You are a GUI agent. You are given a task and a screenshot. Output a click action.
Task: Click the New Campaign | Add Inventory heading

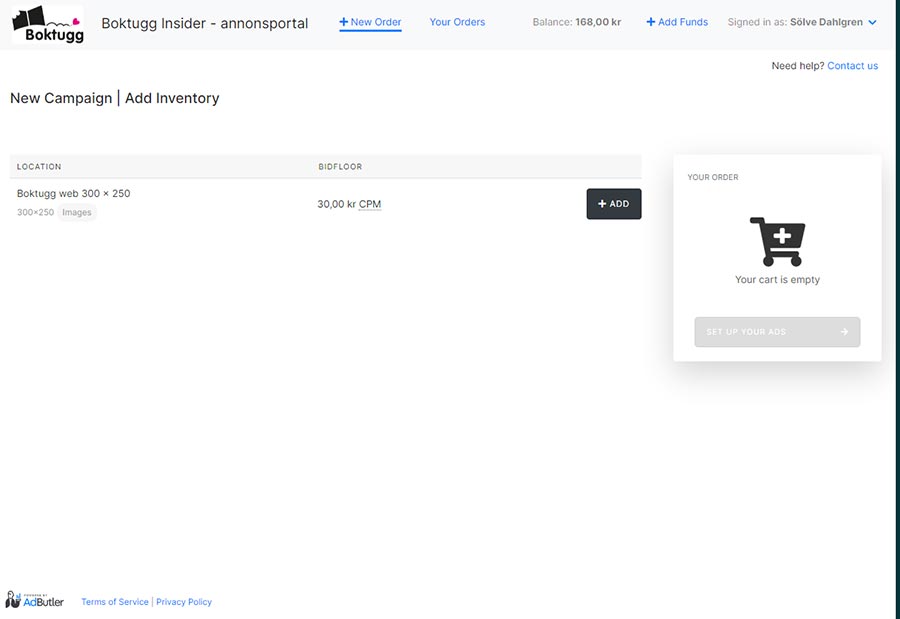click(115, 98)
